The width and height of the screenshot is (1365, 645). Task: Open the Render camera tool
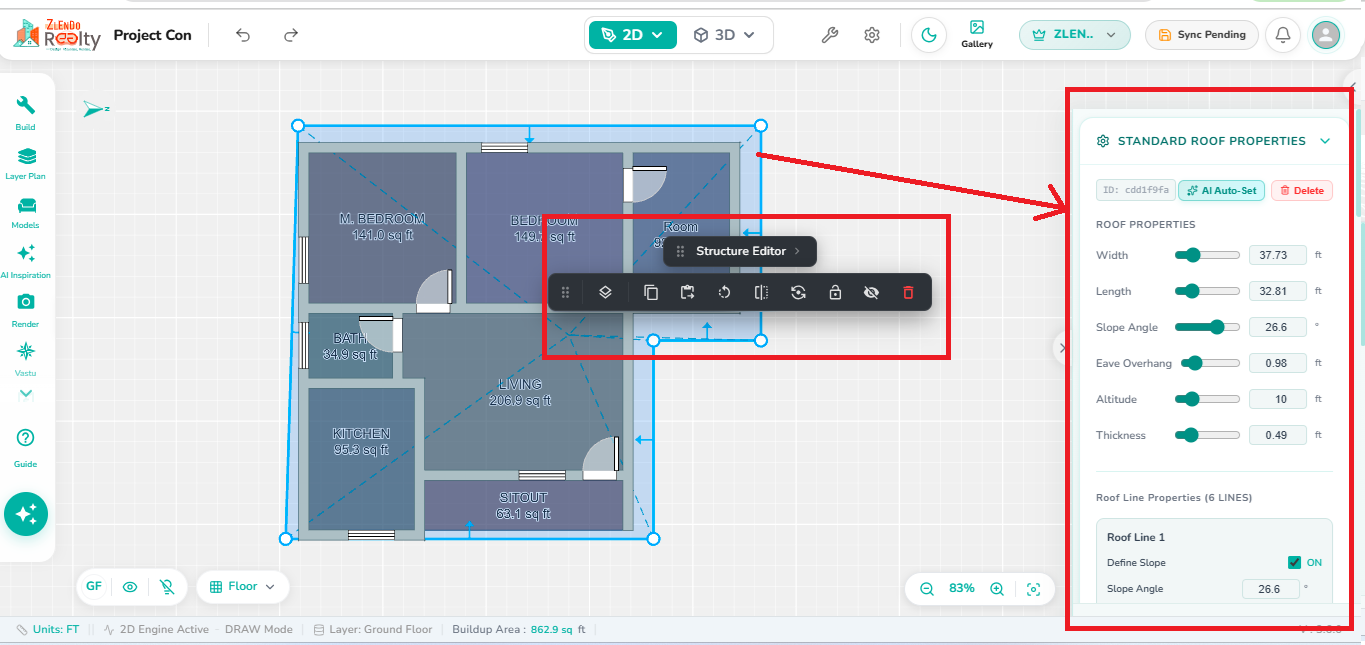(x=26, y=308)
